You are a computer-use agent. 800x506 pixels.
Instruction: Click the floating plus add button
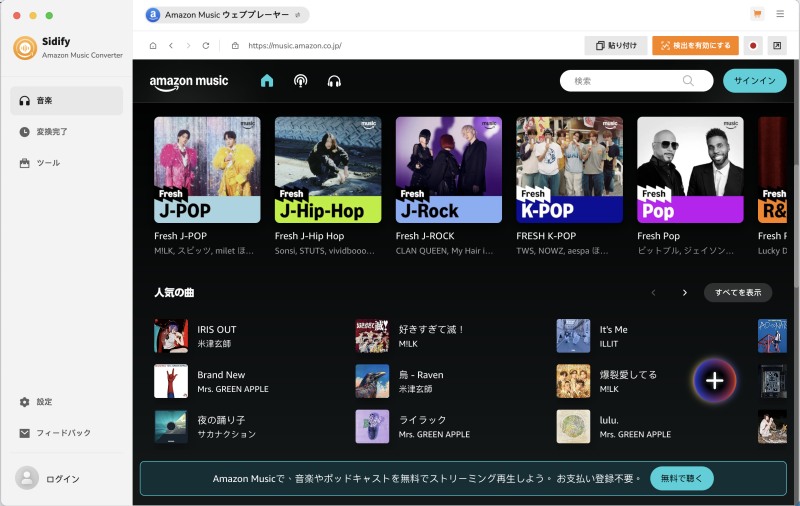point(715,381)
